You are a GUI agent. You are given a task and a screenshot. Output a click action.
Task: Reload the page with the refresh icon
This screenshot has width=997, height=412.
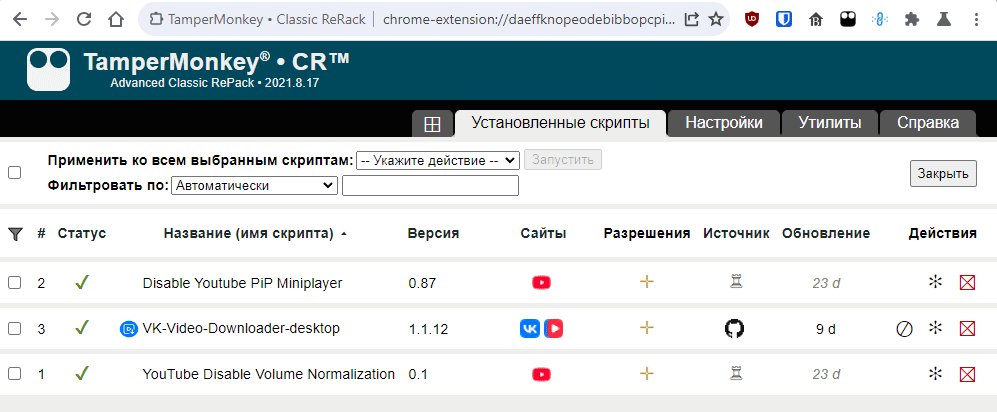[84, 20]
